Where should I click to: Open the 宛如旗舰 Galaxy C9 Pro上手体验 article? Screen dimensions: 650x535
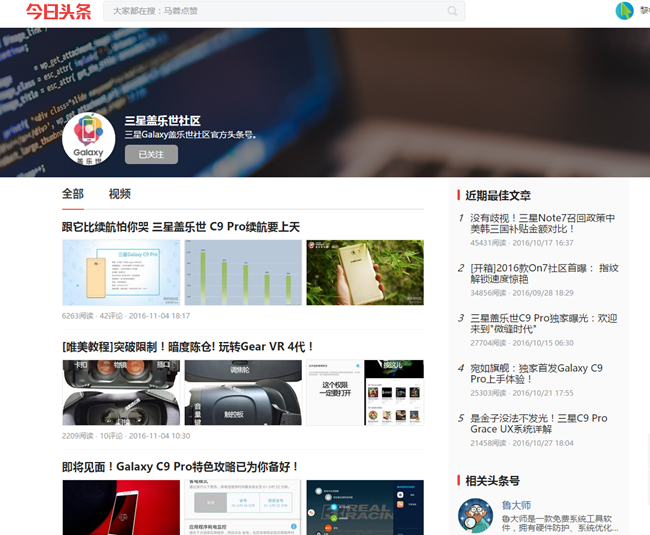pos(536,374)
